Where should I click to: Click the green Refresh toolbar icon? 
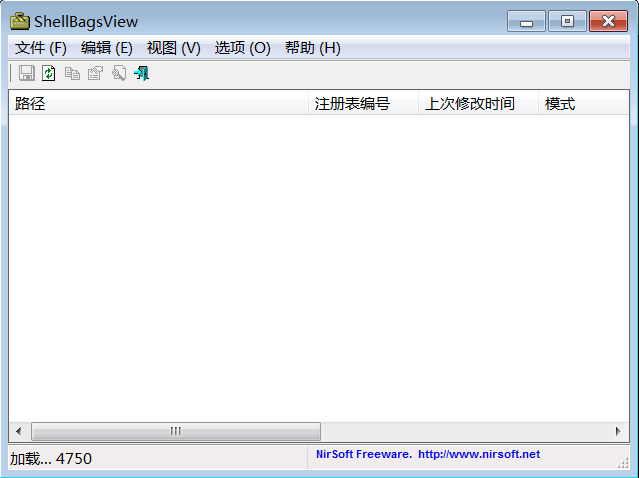coord(49,73)
